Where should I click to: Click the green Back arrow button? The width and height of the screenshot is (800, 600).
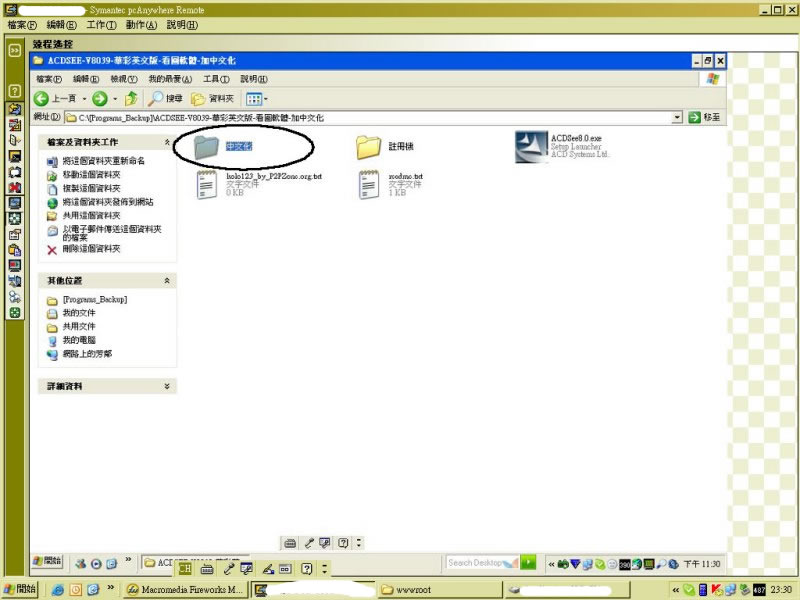[41, 98]
